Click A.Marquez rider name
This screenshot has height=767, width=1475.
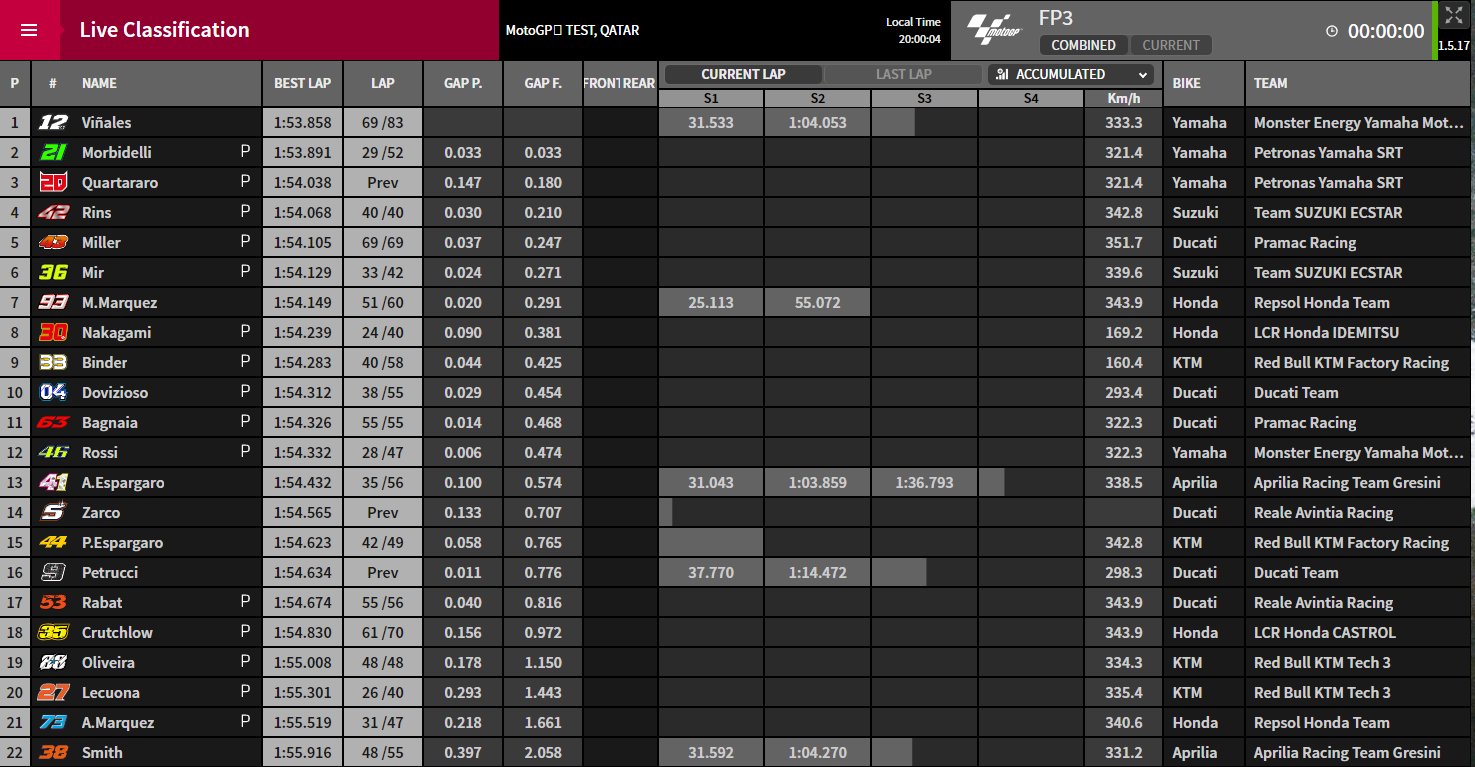[x=118, y=722]
